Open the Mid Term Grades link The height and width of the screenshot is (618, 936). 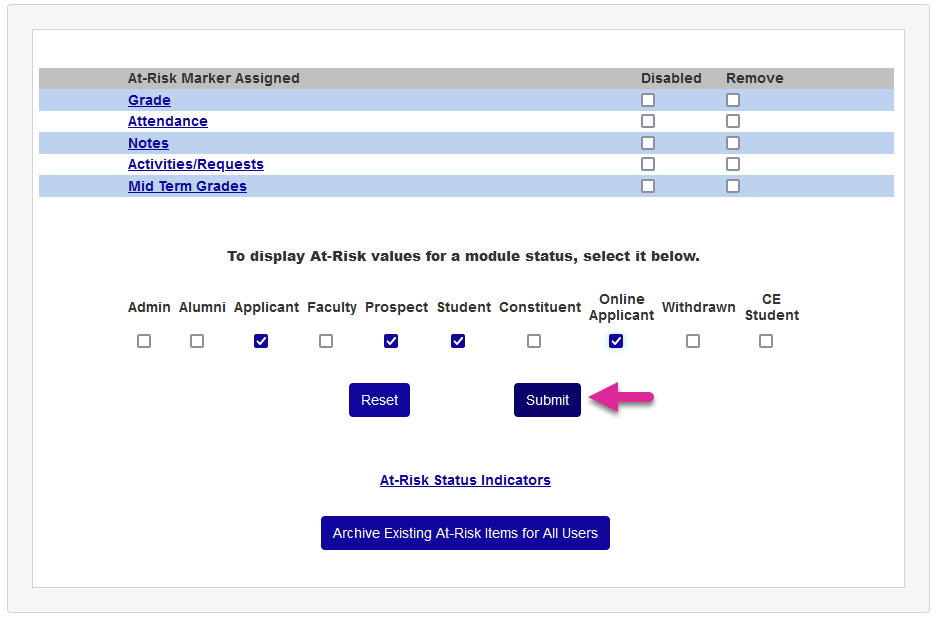[x=187, y=186]
